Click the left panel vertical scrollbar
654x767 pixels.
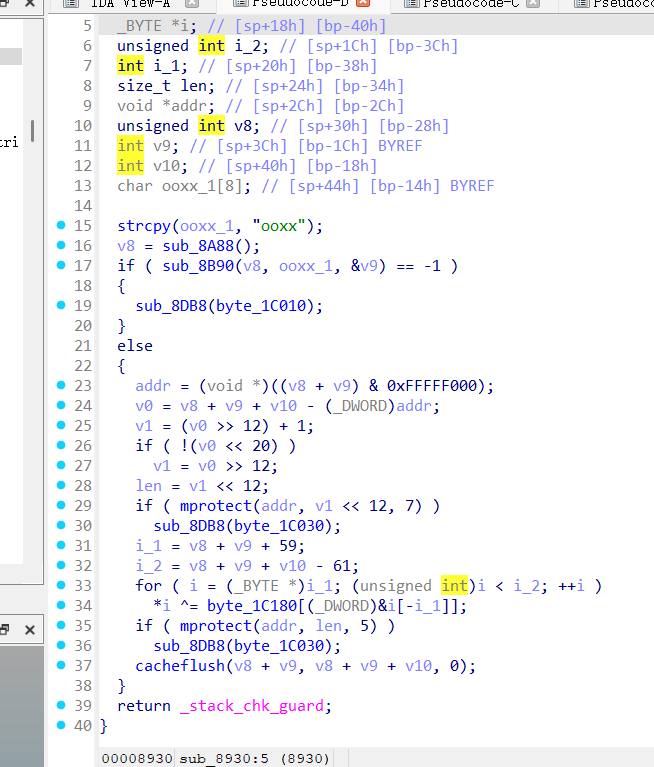click(x=32, y=130)
